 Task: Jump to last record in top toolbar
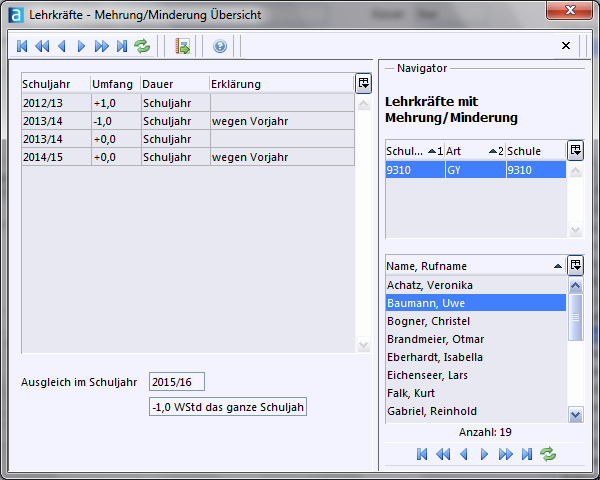122,46
